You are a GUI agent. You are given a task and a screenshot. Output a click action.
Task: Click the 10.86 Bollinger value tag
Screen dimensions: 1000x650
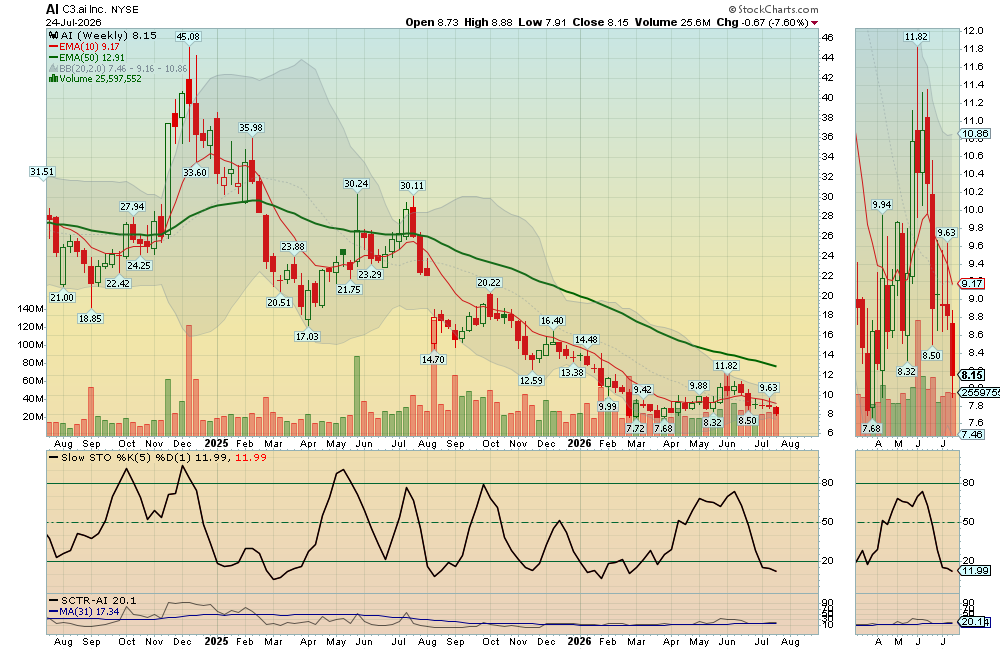point(974,134)
